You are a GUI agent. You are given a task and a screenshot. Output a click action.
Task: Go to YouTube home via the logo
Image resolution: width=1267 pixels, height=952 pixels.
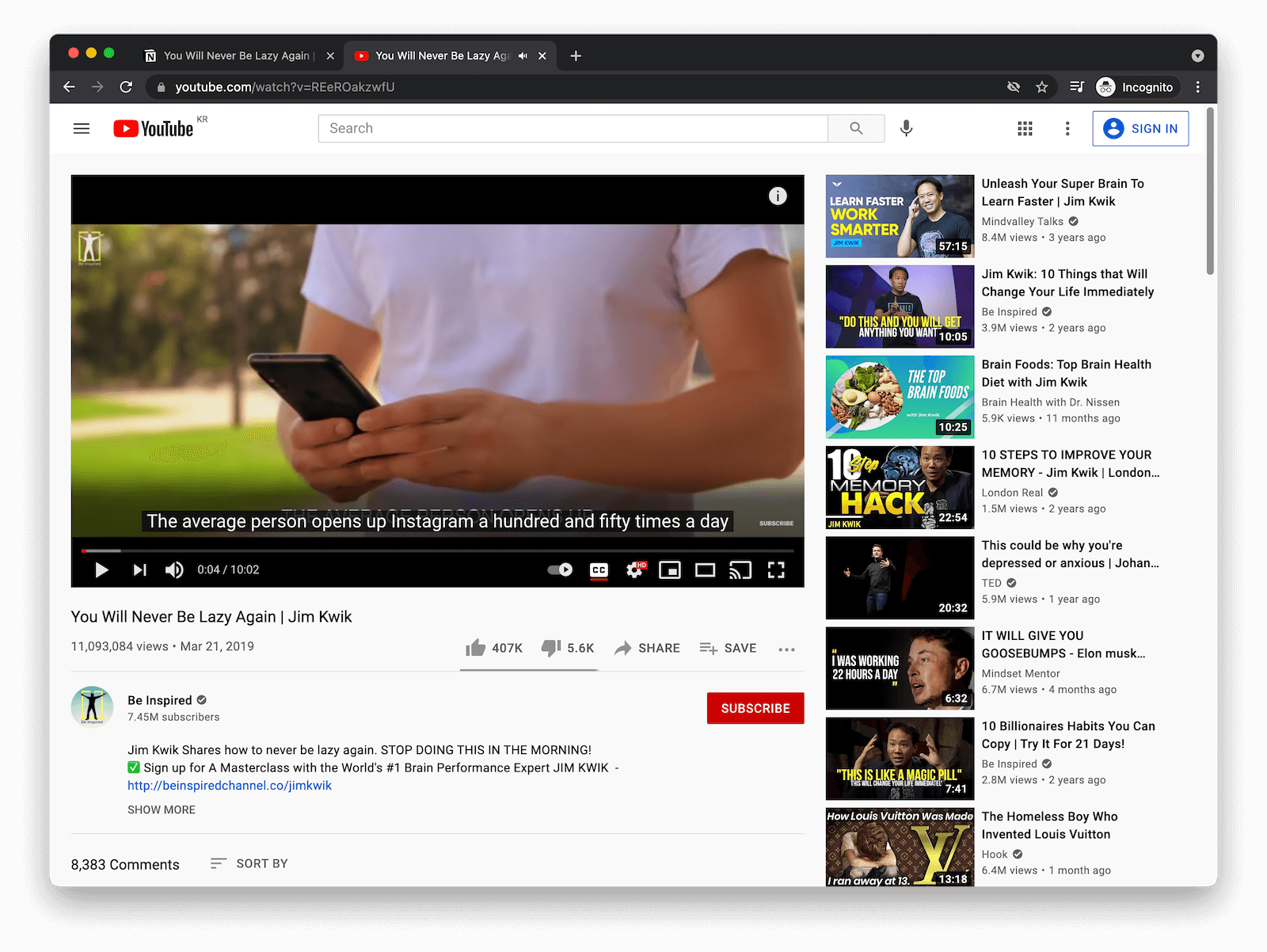pyautogui.click(x=154, y=128)
